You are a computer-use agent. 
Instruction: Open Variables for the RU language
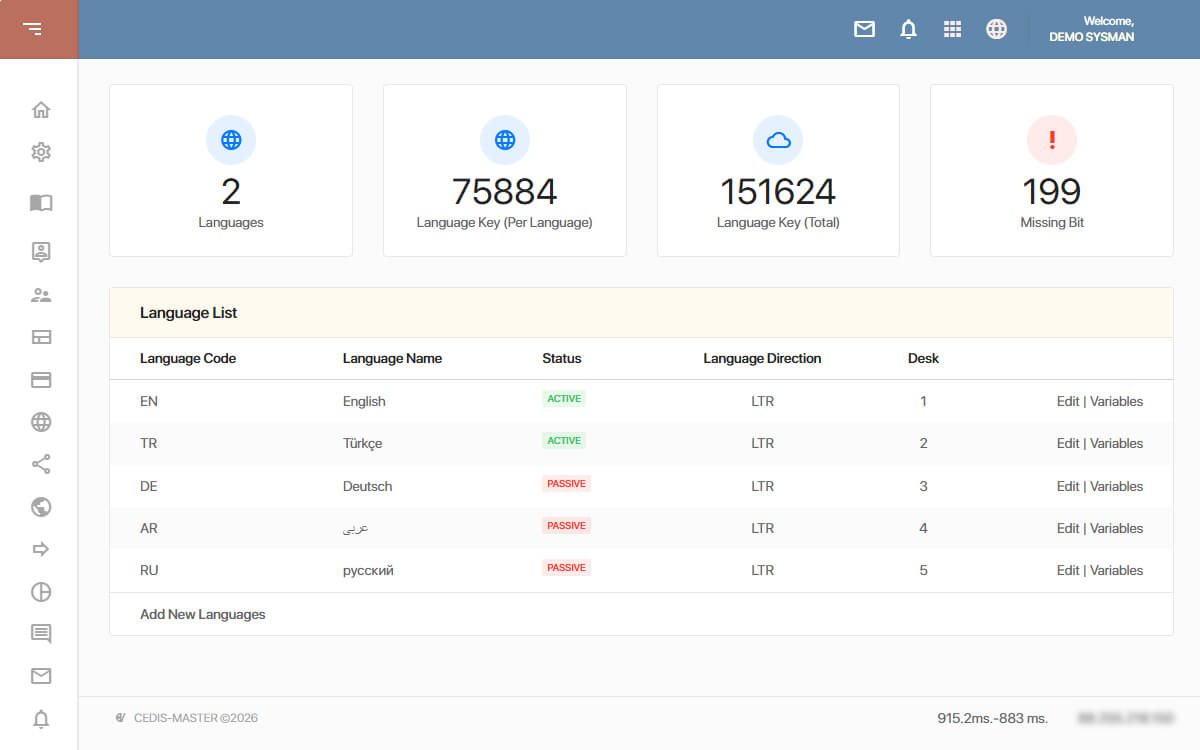click(x=1116, y=570)
